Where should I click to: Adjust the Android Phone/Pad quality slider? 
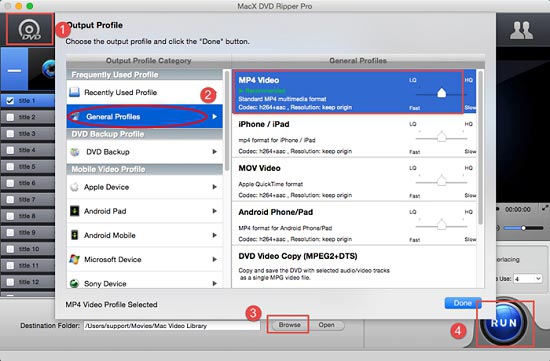(x=441, y=225)
